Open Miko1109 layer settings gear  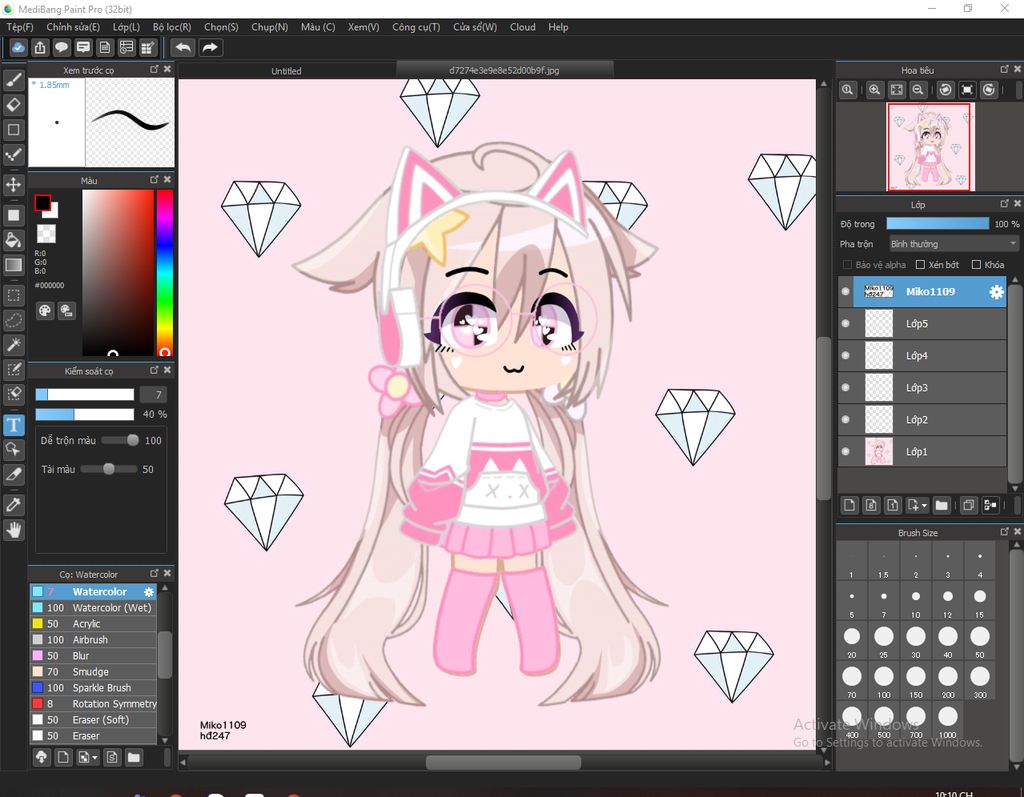point(996,292)
